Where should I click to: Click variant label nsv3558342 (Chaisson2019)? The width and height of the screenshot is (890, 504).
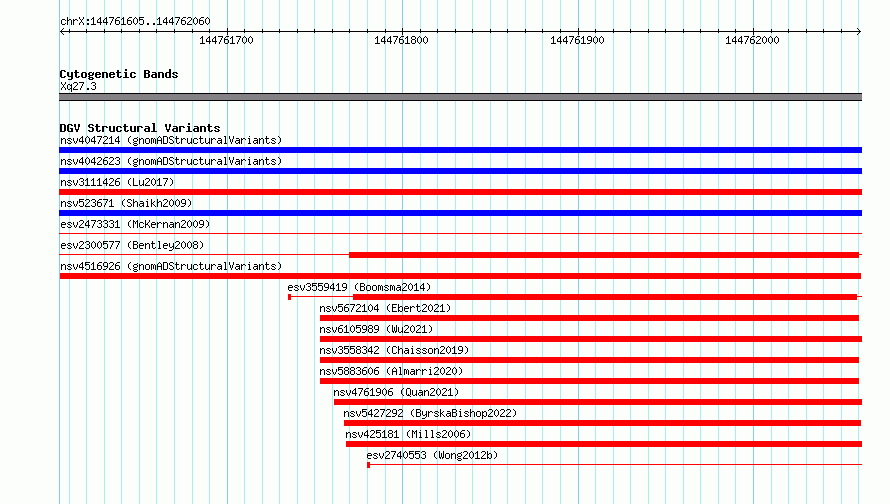point(394,350)
